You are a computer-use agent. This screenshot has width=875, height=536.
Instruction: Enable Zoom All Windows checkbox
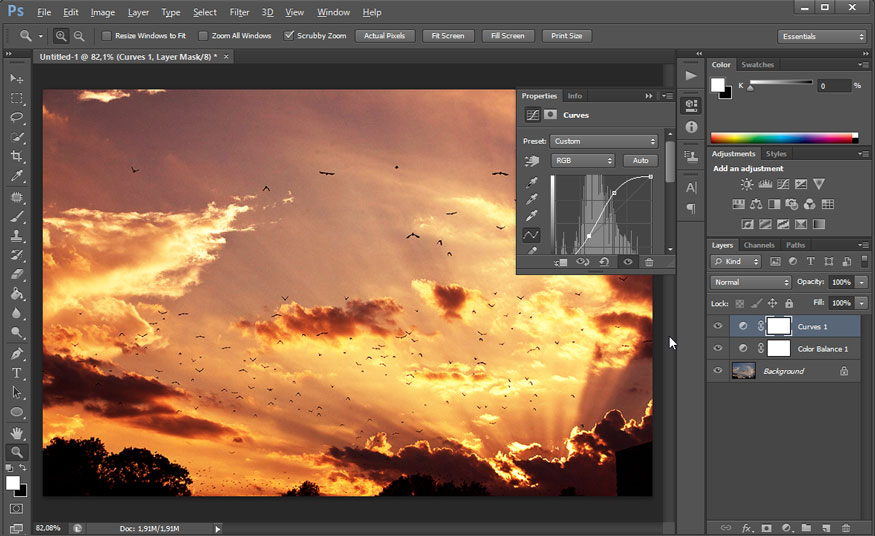(203, 36)
